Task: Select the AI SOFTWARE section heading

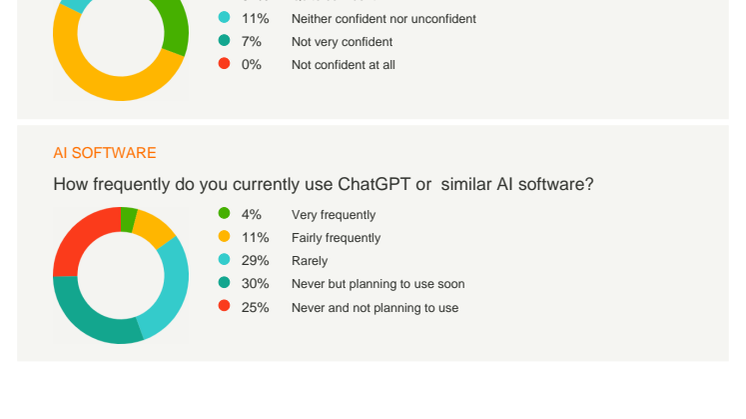Action: click(105, 153)
